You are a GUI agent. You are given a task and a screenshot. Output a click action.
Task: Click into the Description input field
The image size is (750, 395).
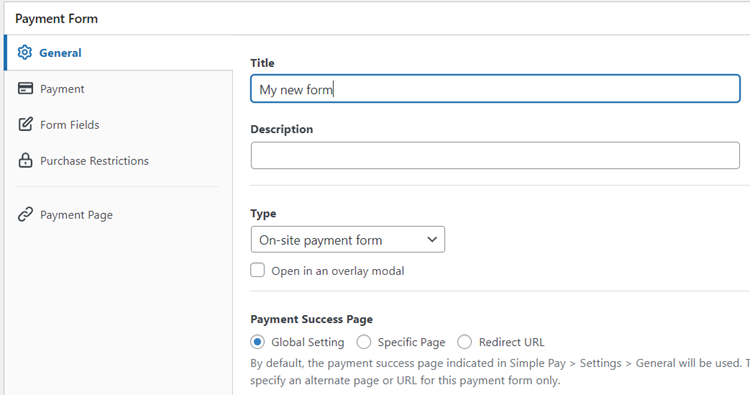pyautogui.click(x=495, y=155)
